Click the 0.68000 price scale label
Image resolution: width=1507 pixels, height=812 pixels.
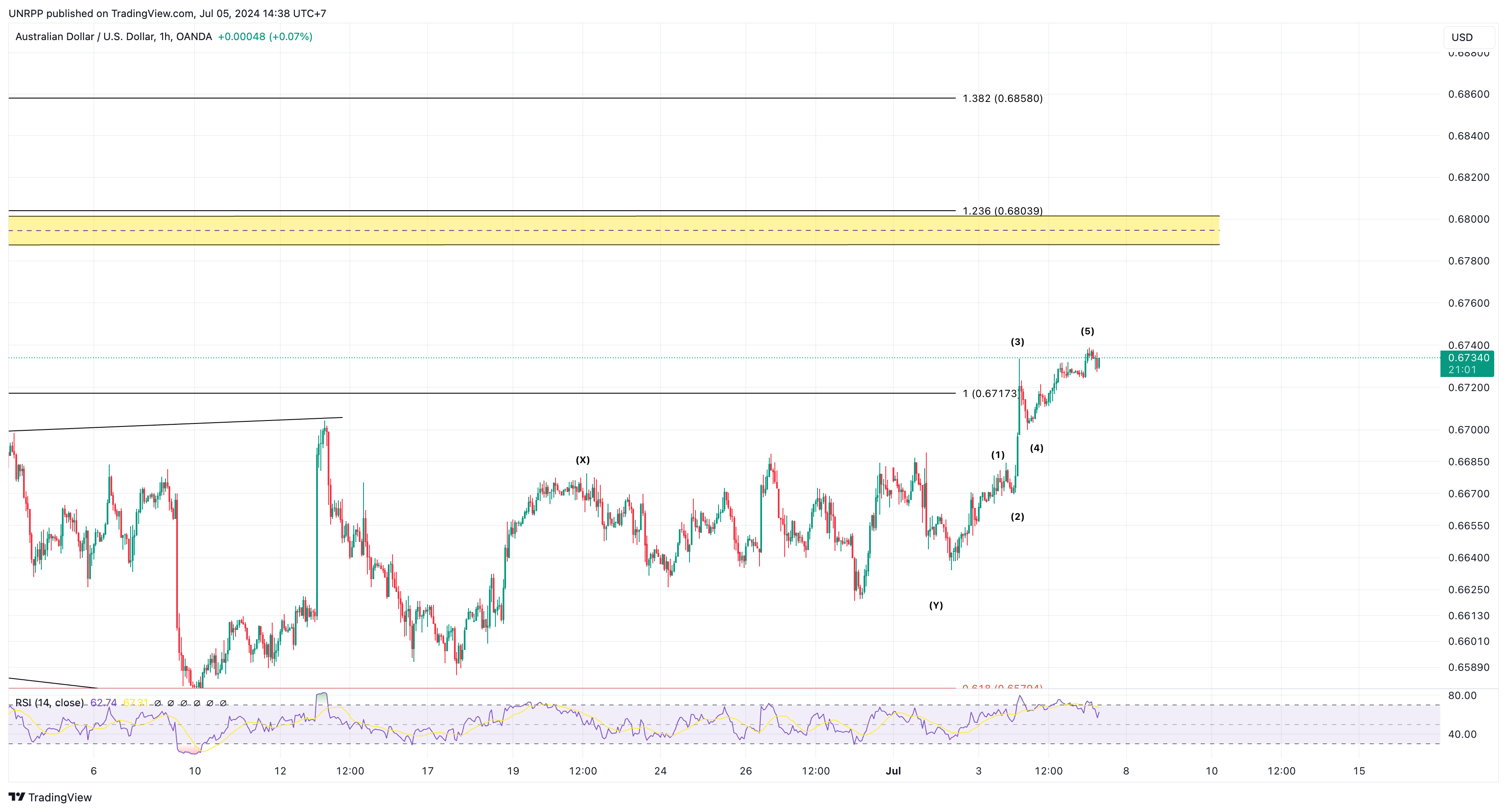(1469, 219)
